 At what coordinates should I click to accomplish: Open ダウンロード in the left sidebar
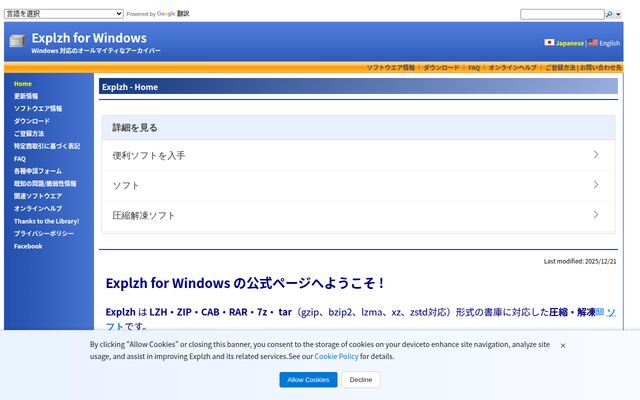[x=32, y=121]
